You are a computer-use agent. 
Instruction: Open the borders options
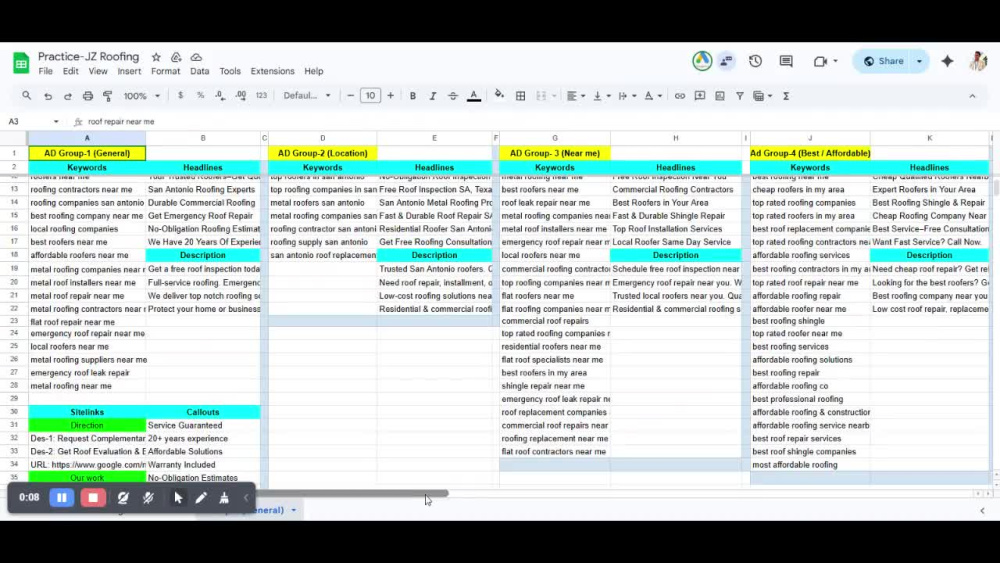pyautogui.click(x=520, y=96)
